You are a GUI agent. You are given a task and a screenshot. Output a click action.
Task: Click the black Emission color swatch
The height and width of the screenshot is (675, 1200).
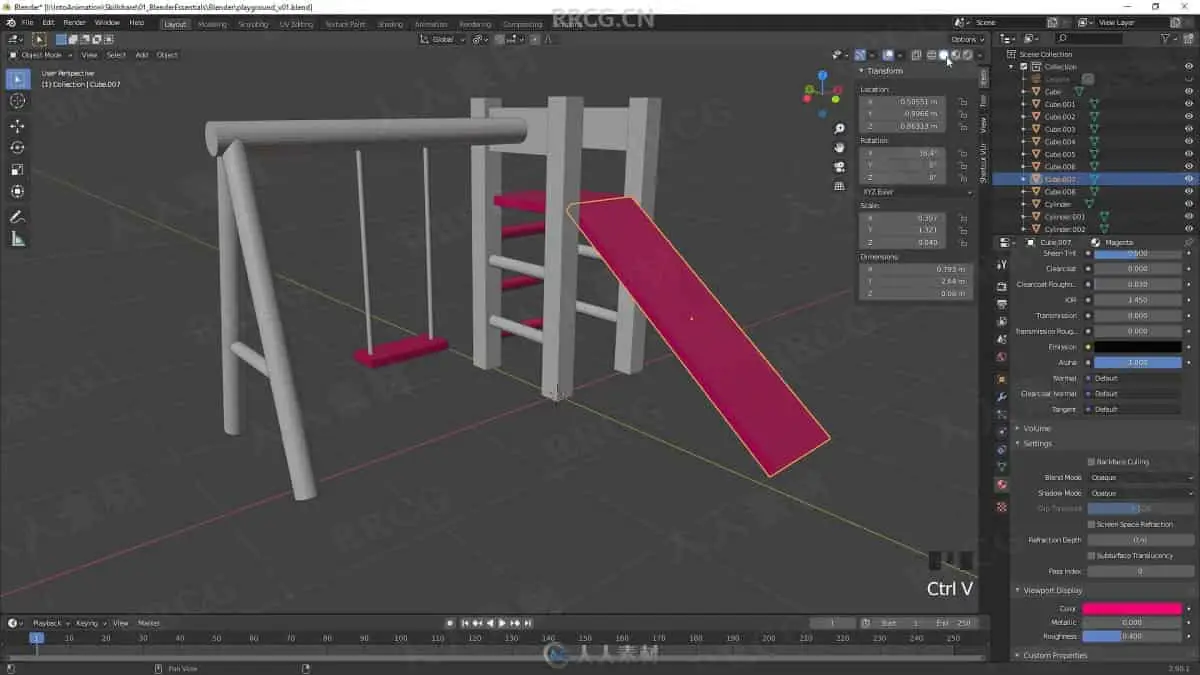pyautogui.click(x=1139, y=347)
